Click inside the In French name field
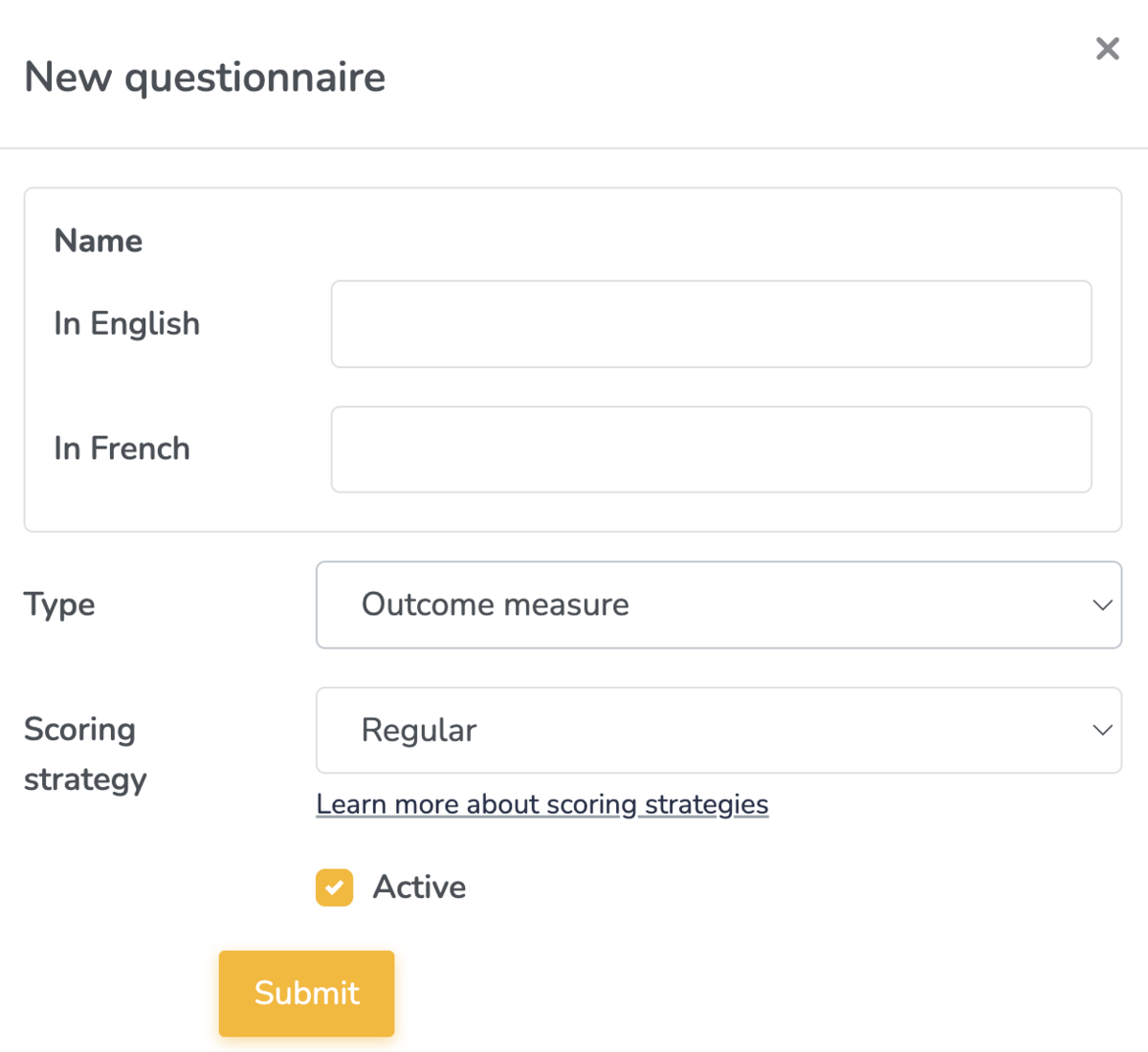This screenshot has width=1148, height=1052. pyautogui.click(x=712, y=449)
